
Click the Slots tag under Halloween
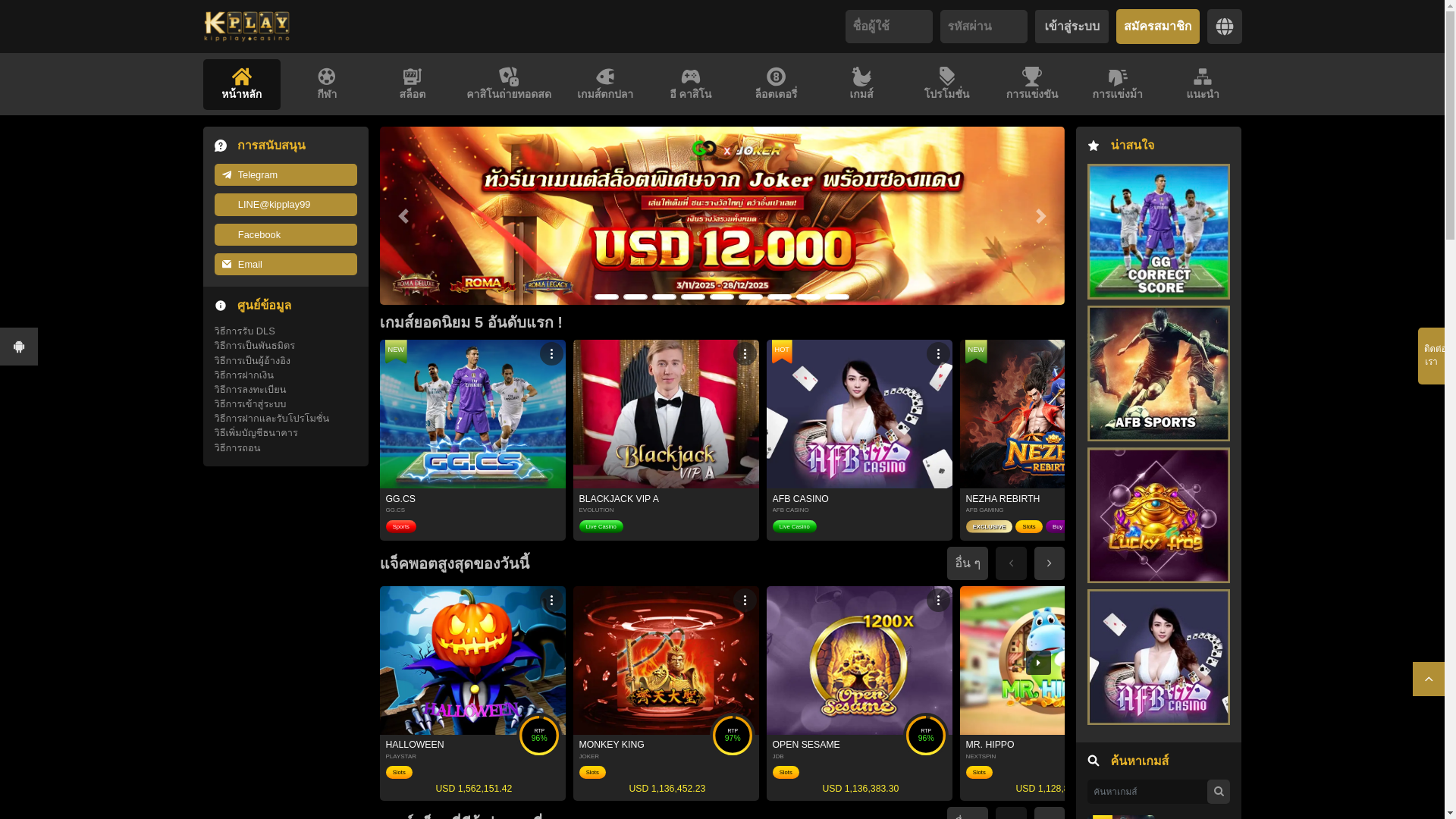[399, 773]
